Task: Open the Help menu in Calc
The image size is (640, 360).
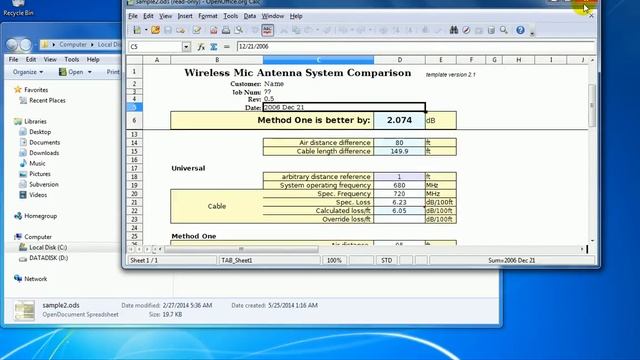Action: point(296,16)
